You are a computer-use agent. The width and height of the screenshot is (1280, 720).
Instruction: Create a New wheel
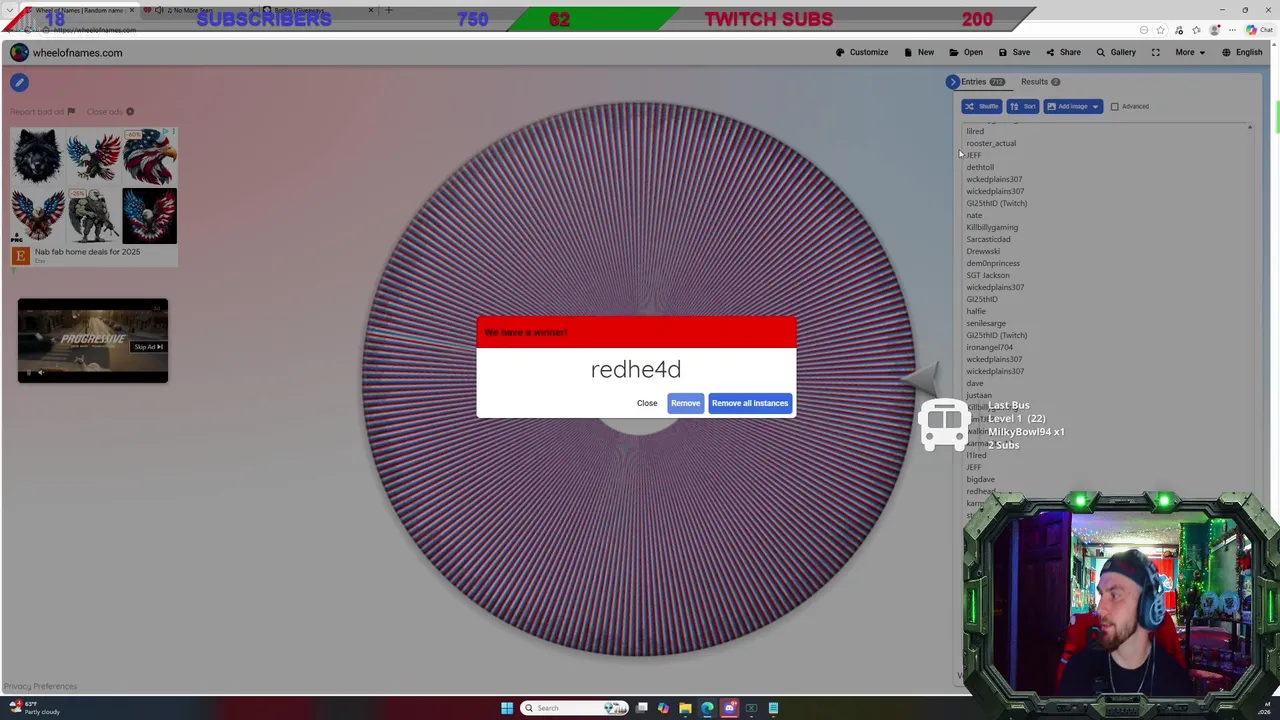pyautogui.click(x=919, y=53)
